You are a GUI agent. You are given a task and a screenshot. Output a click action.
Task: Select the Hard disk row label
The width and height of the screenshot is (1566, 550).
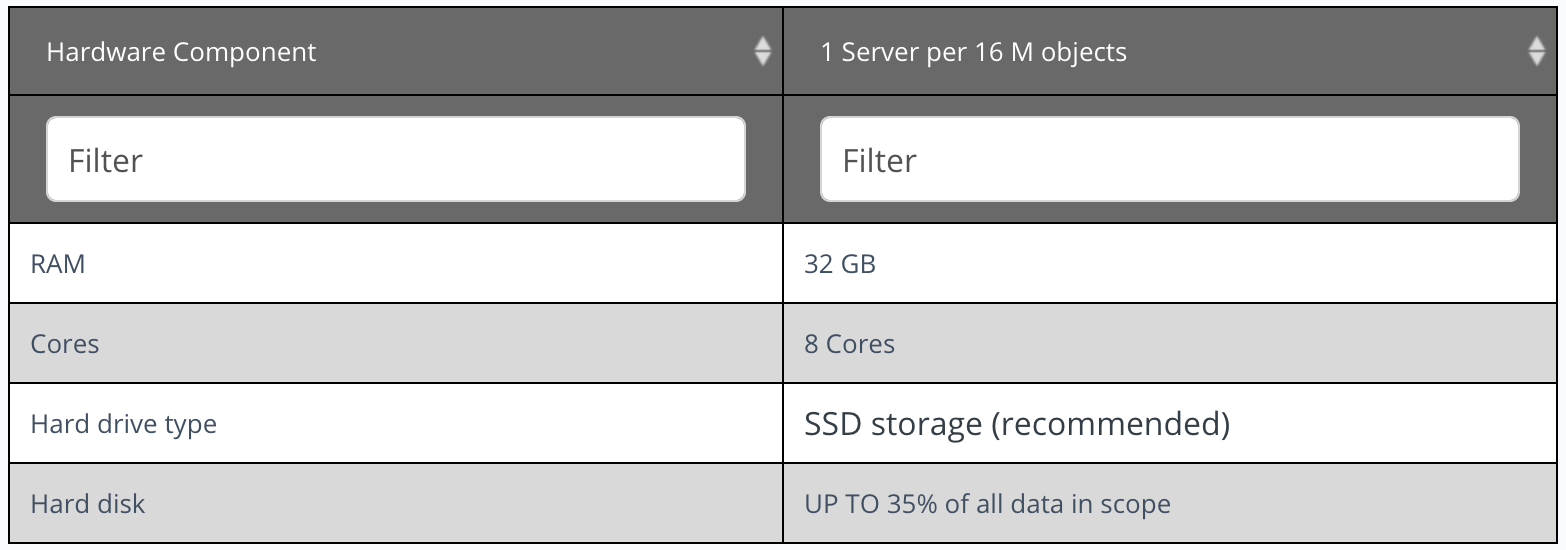pyautogui.click(x=88, y=504)
